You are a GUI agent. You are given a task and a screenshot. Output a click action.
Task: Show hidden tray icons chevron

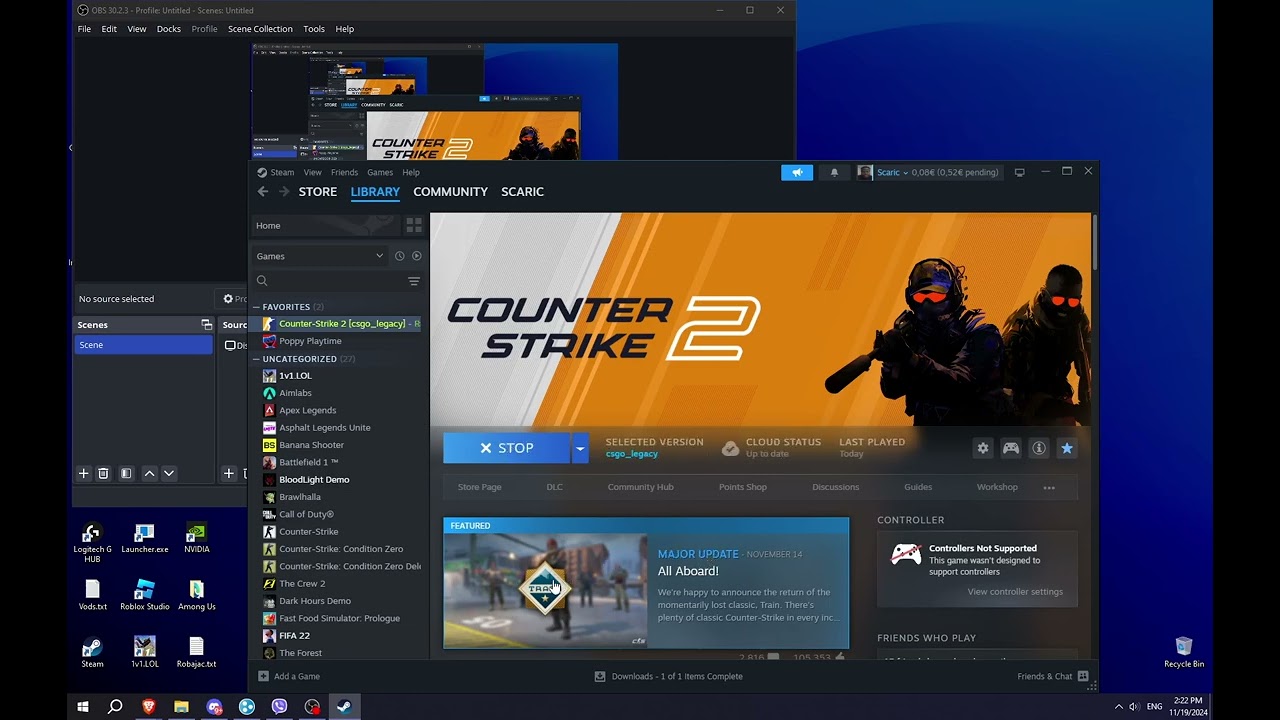[x=1118, y=707]
